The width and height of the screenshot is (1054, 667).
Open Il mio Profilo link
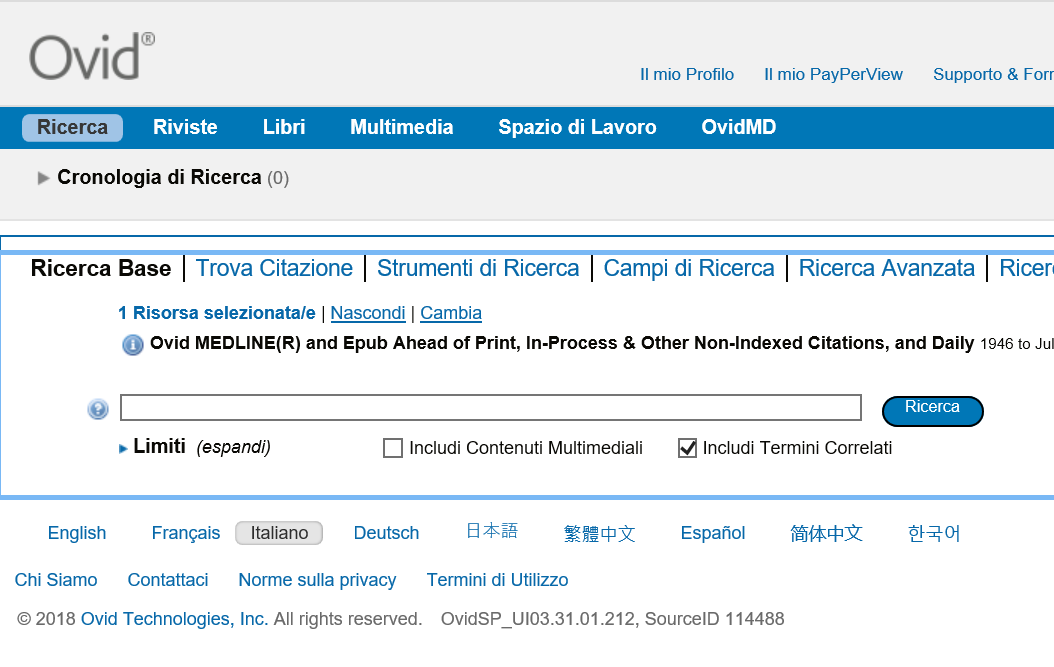(x=686, y=74)
